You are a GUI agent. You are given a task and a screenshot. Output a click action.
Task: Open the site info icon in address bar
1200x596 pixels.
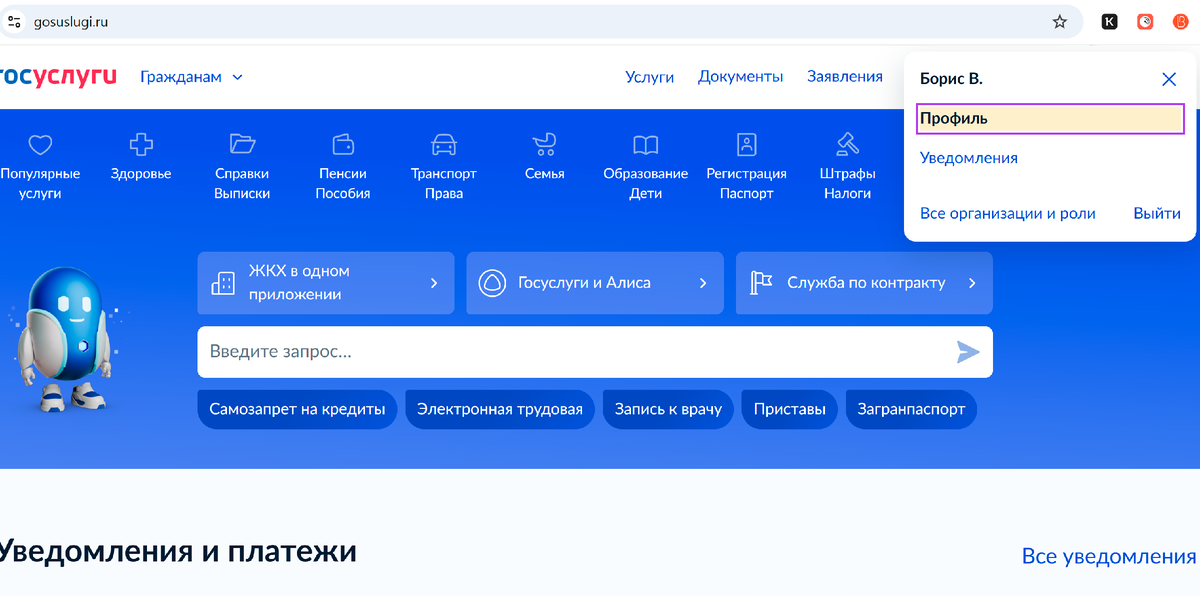[15, 21]
